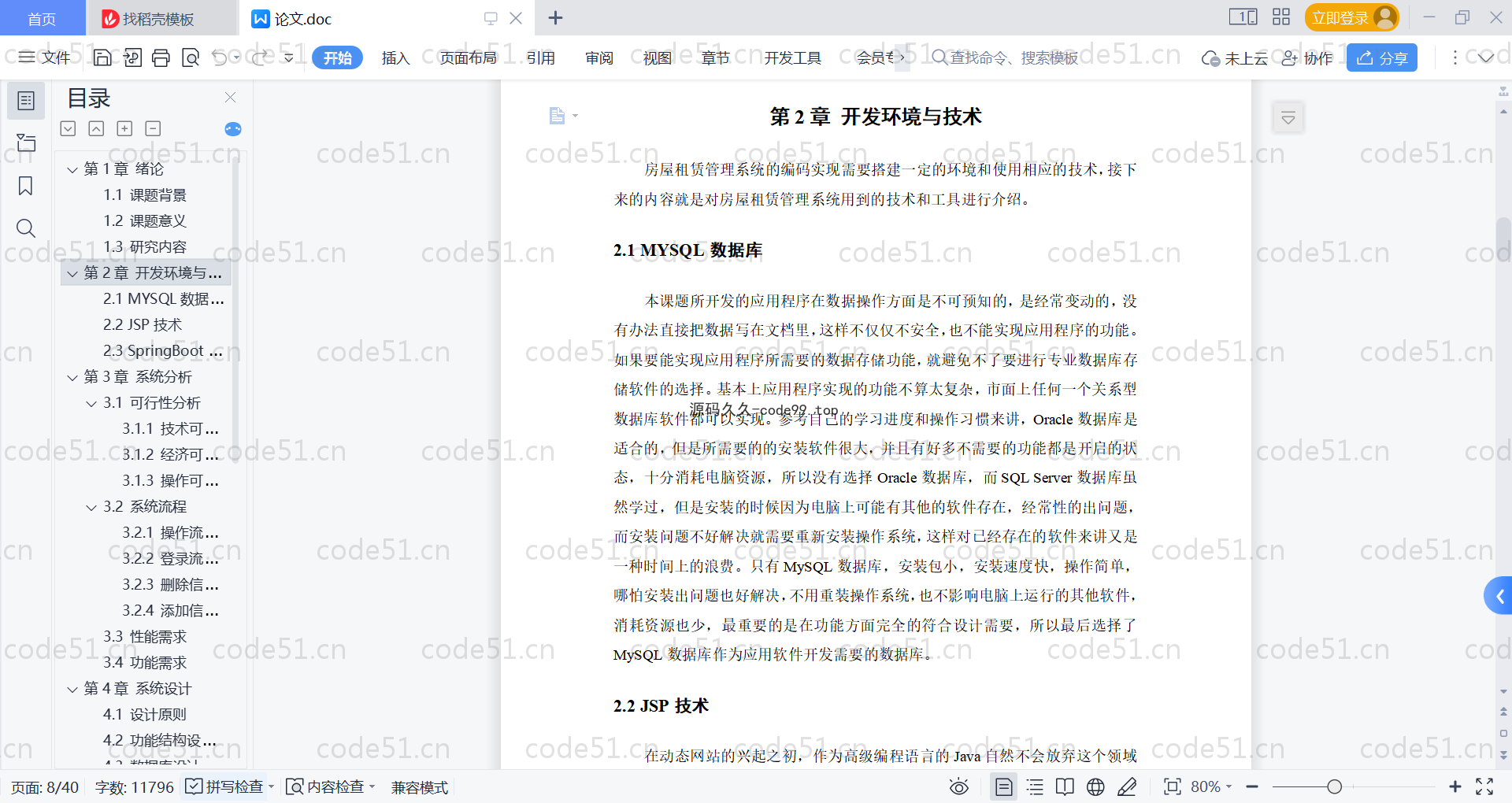Click the Redo arrow icon
1512x803 pixels.
[x=260, y=57]
